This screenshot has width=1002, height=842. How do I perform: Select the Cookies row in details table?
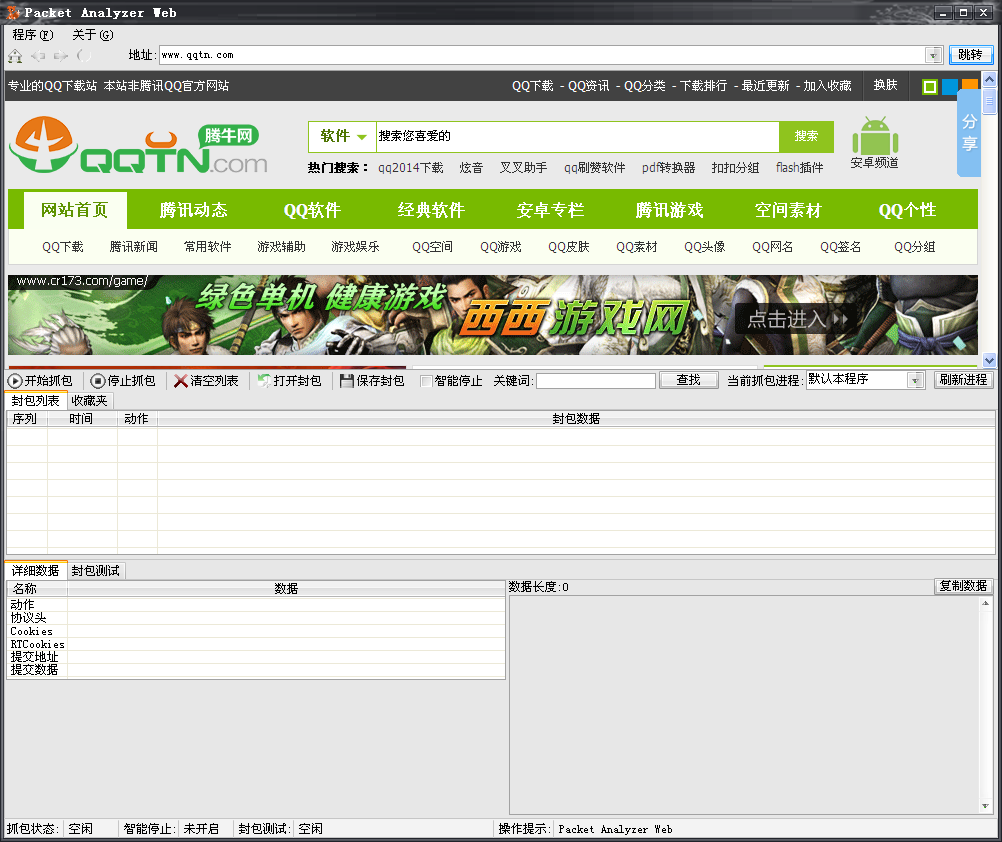tap(256, 631)
